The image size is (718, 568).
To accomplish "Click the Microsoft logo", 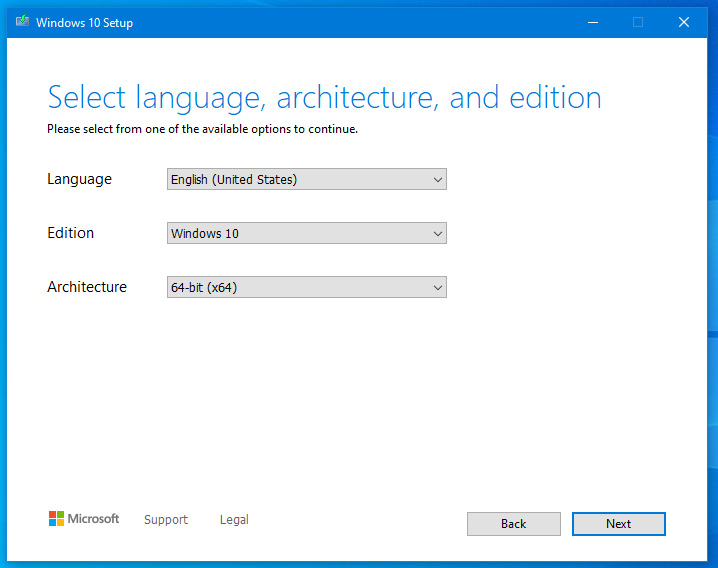I will [x=84, y=519].
